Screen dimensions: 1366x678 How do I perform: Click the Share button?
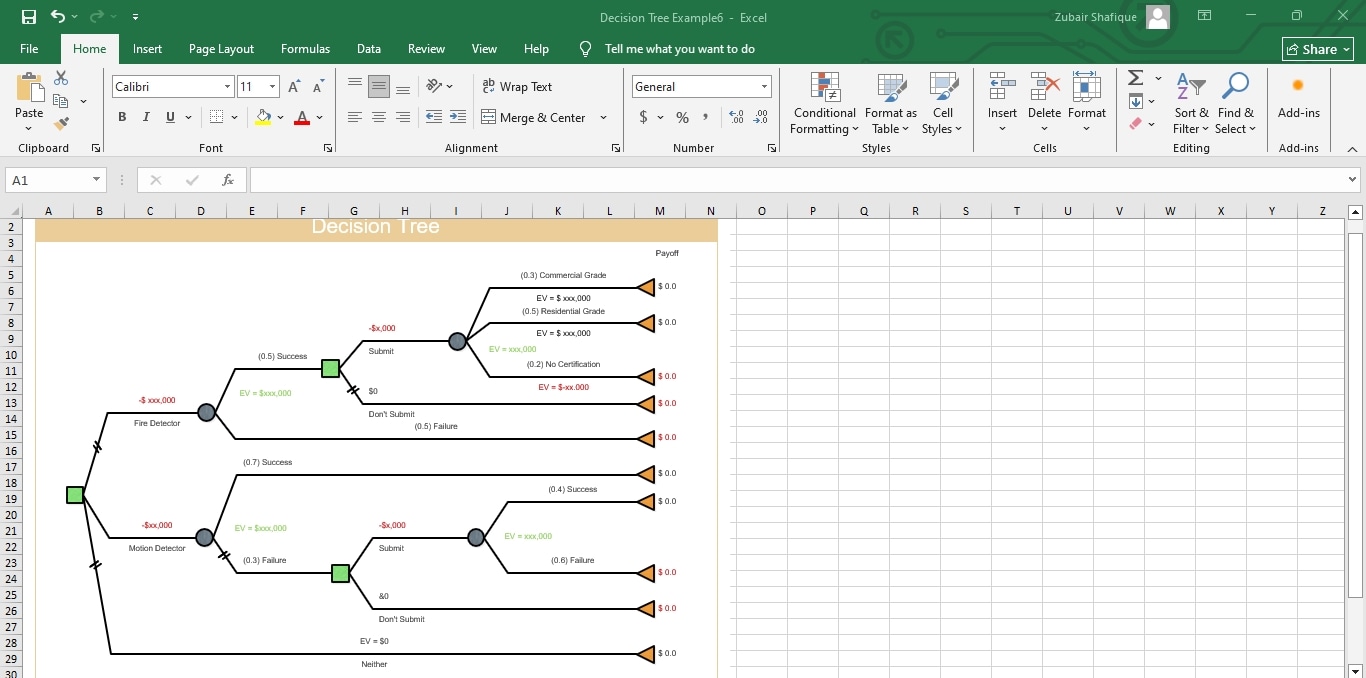(x=1317, y=48)
